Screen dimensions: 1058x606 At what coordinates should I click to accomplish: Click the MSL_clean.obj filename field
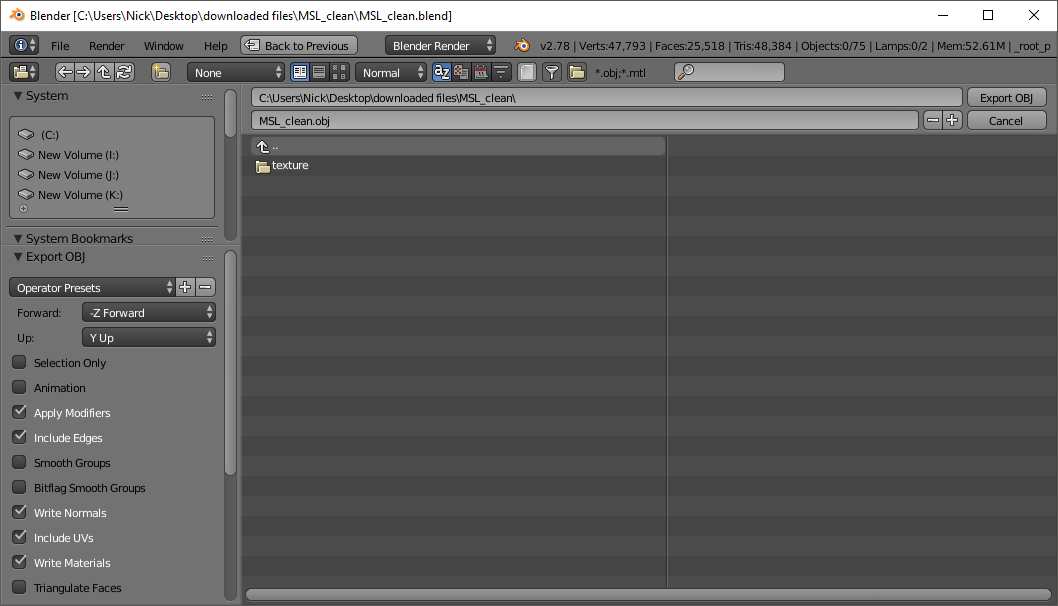(x=584, y=121)
